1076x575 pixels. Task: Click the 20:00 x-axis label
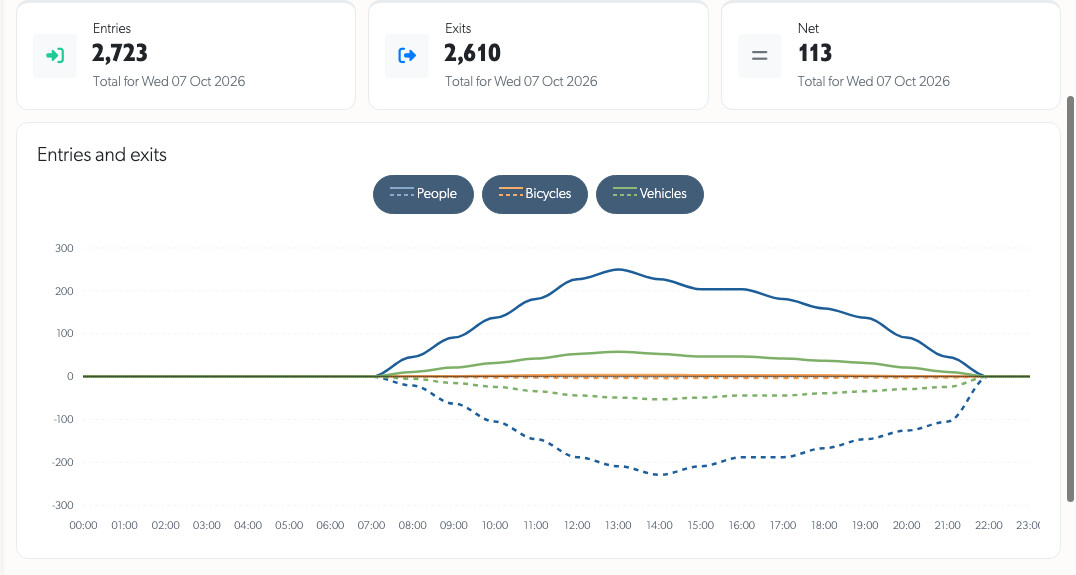[906, 525]
